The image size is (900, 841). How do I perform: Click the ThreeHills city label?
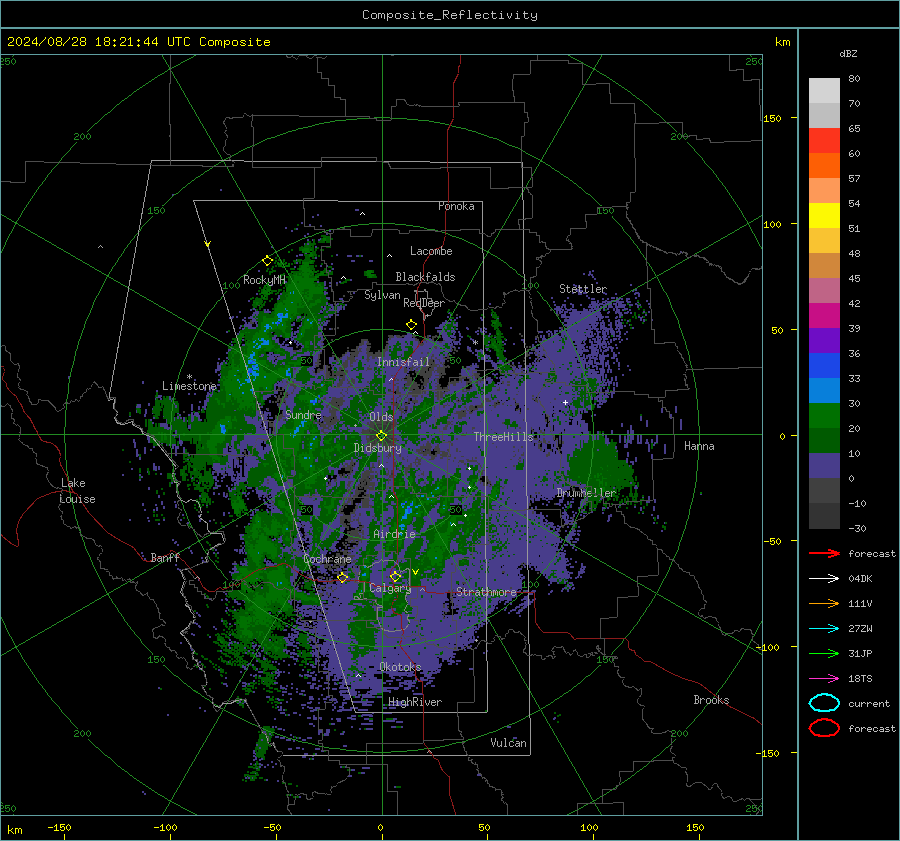pos(503,437)
